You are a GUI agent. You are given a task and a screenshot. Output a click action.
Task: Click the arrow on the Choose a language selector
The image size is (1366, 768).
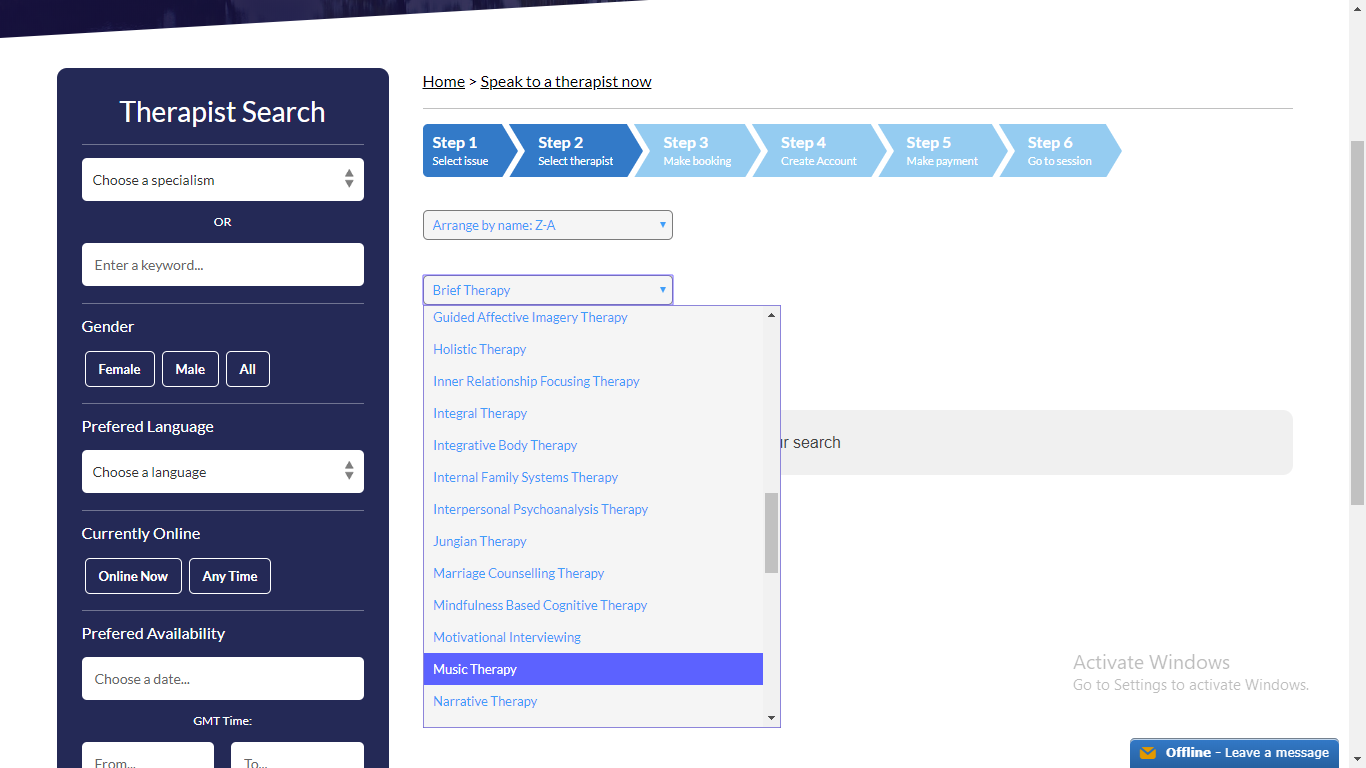pyautogui.click(x=348, y=471)
